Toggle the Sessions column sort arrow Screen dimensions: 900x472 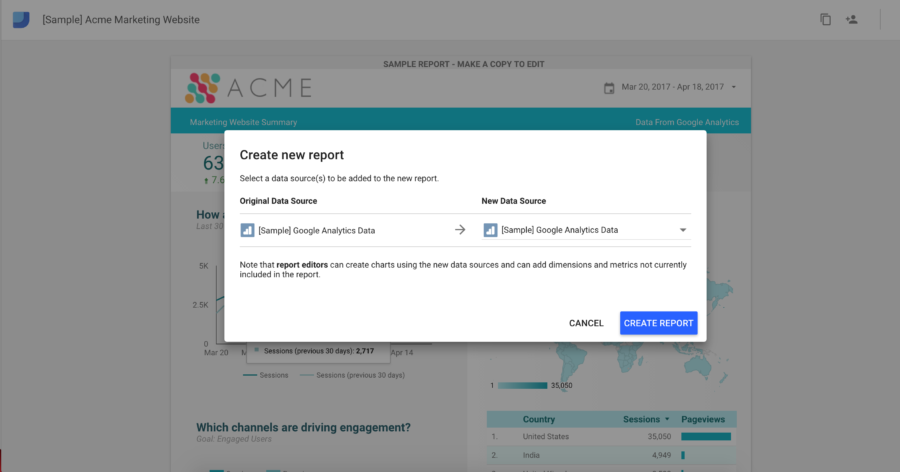pos(667,419)
